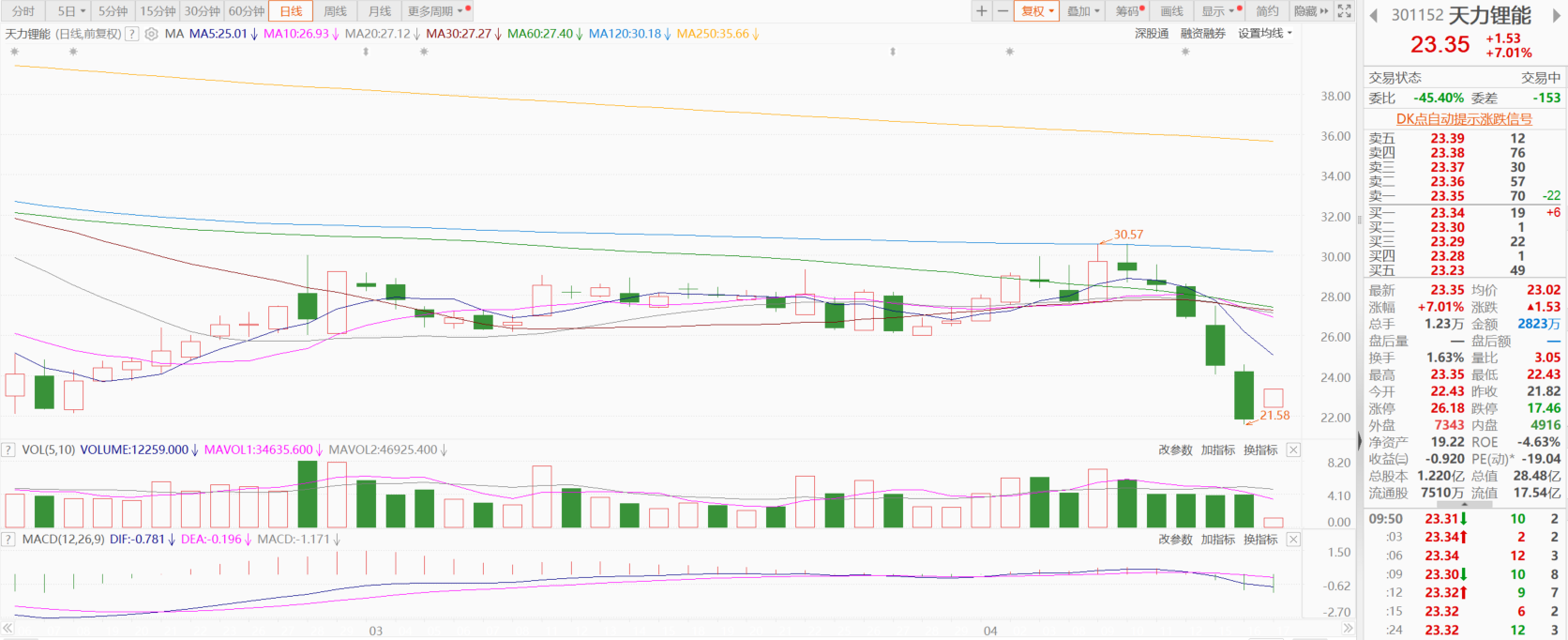Expand the 复权 dropdown
Image resolution: width=1568 pixels, height=640 pixels.
[1037, 11]
